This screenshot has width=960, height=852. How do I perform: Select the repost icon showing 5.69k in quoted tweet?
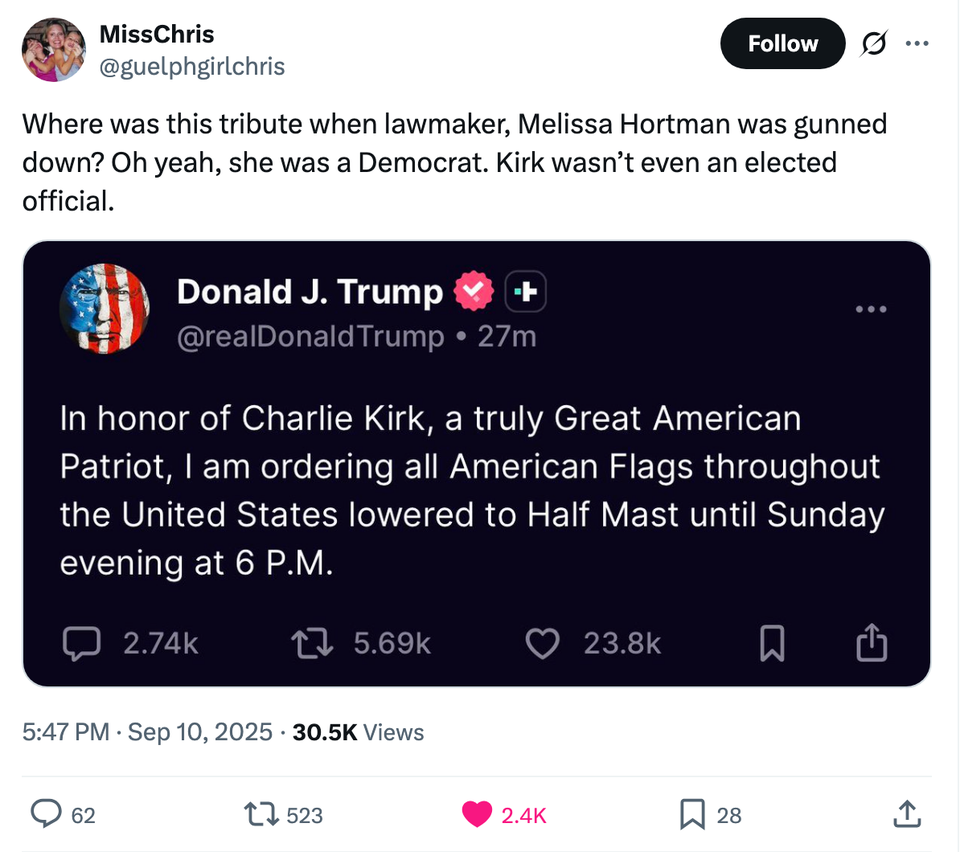coord(311,643)
